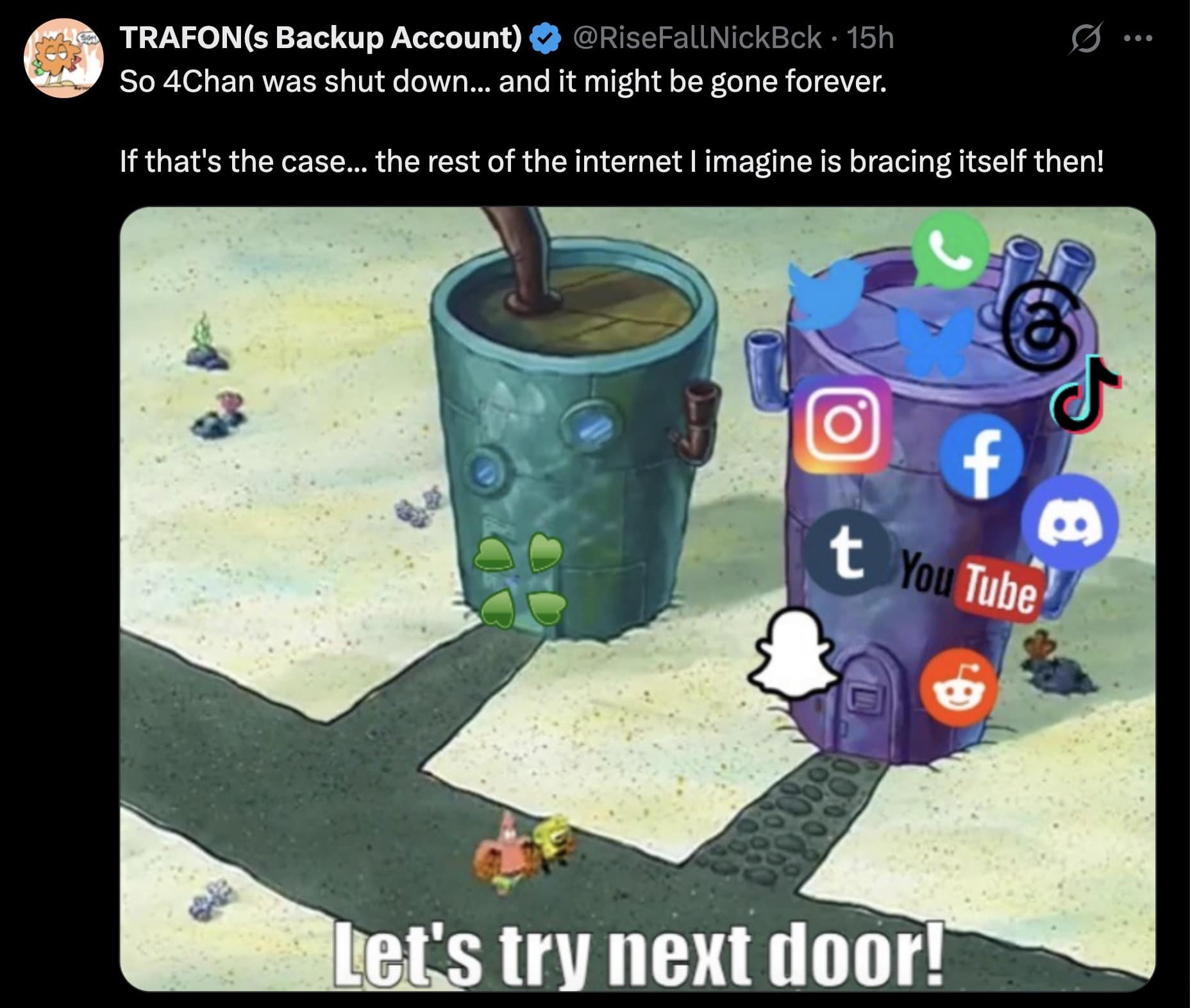
Task: Click the Discord logo
Action: 1069,522
